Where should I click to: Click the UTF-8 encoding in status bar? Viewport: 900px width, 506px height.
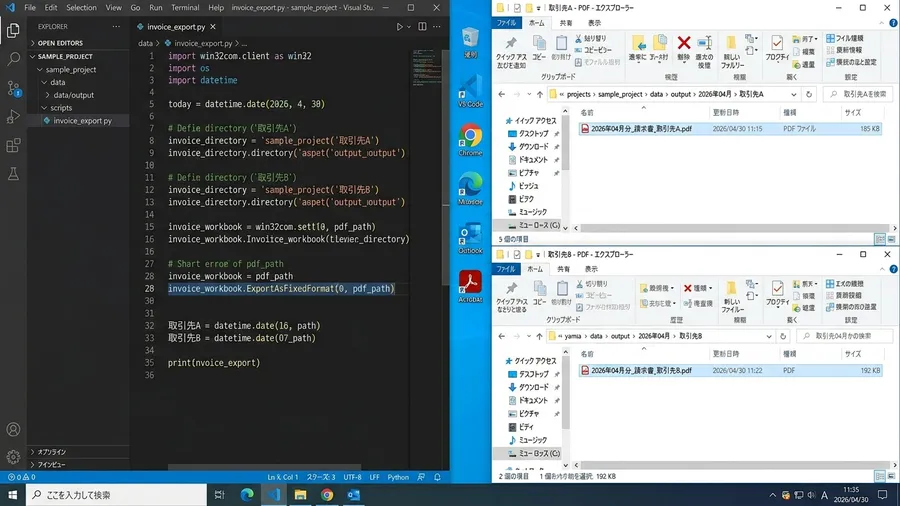coord(352,477)
